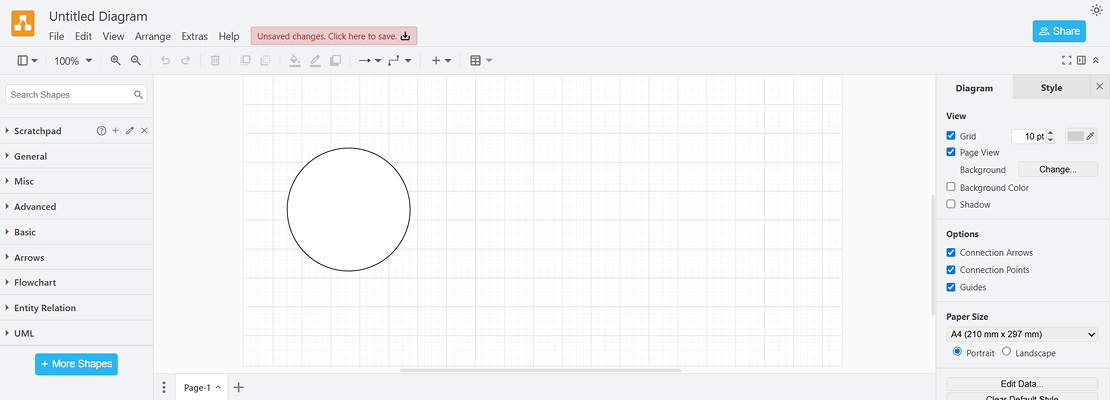Viewport: 1110px width, 400px height.
Task: Click the blue Share button
Action: (x=1058, y=31)
